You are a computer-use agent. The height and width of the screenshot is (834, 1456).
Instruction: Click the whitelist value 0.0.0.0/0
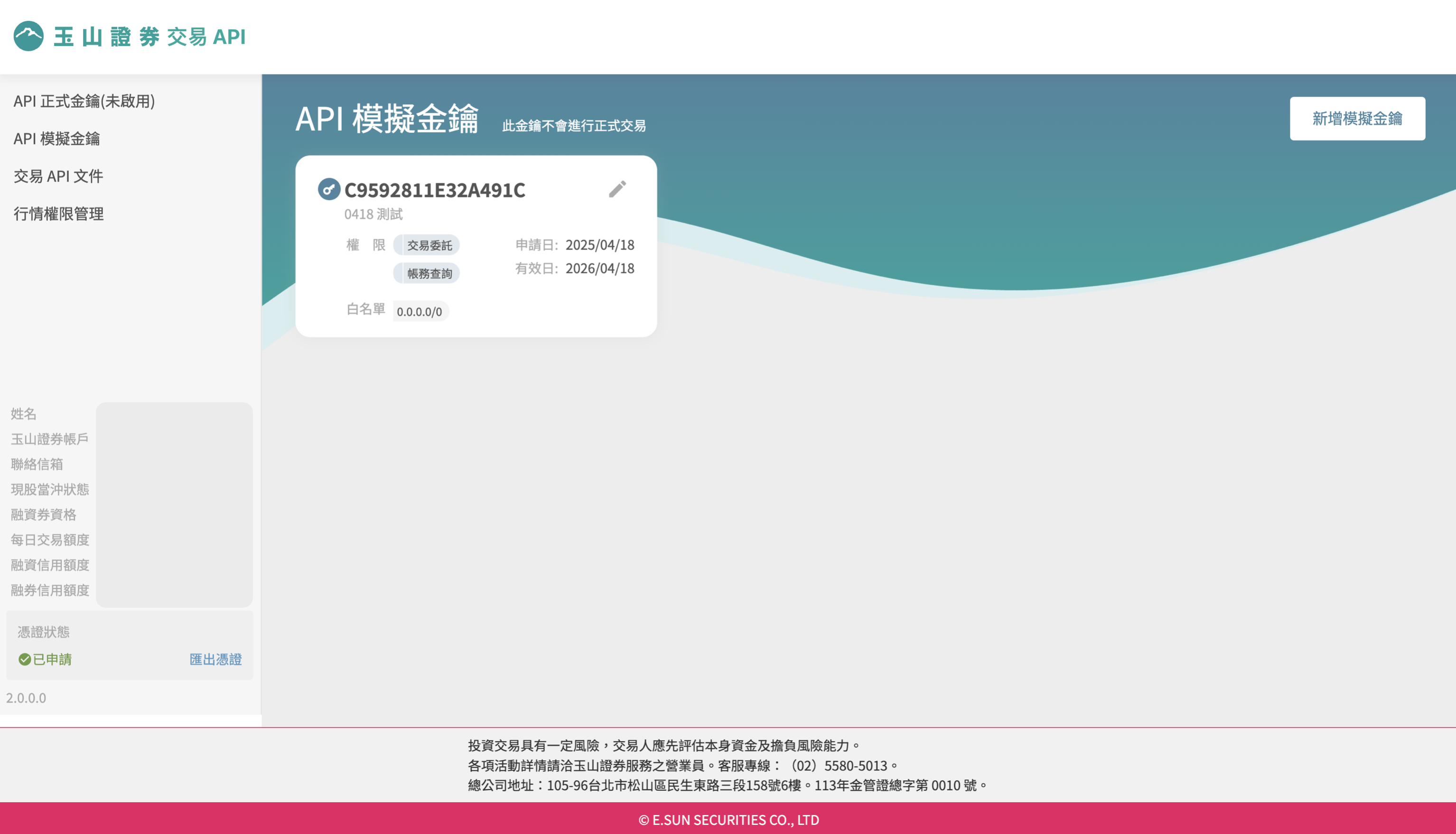coord(420,312)
